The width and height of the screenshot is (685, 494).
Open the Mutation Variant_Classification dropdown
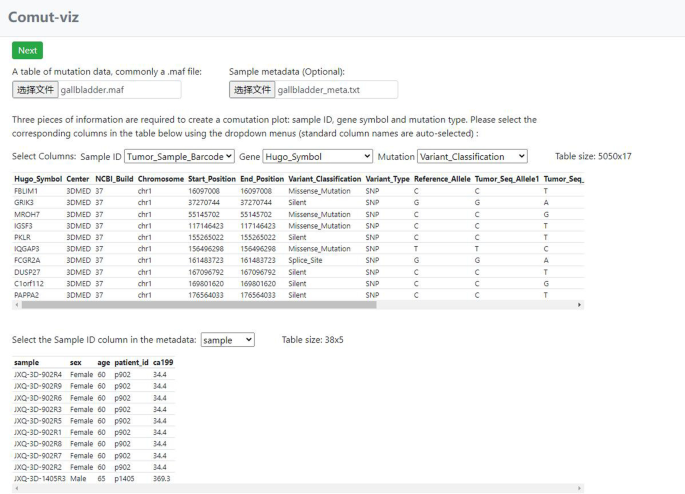click(472, 156)
